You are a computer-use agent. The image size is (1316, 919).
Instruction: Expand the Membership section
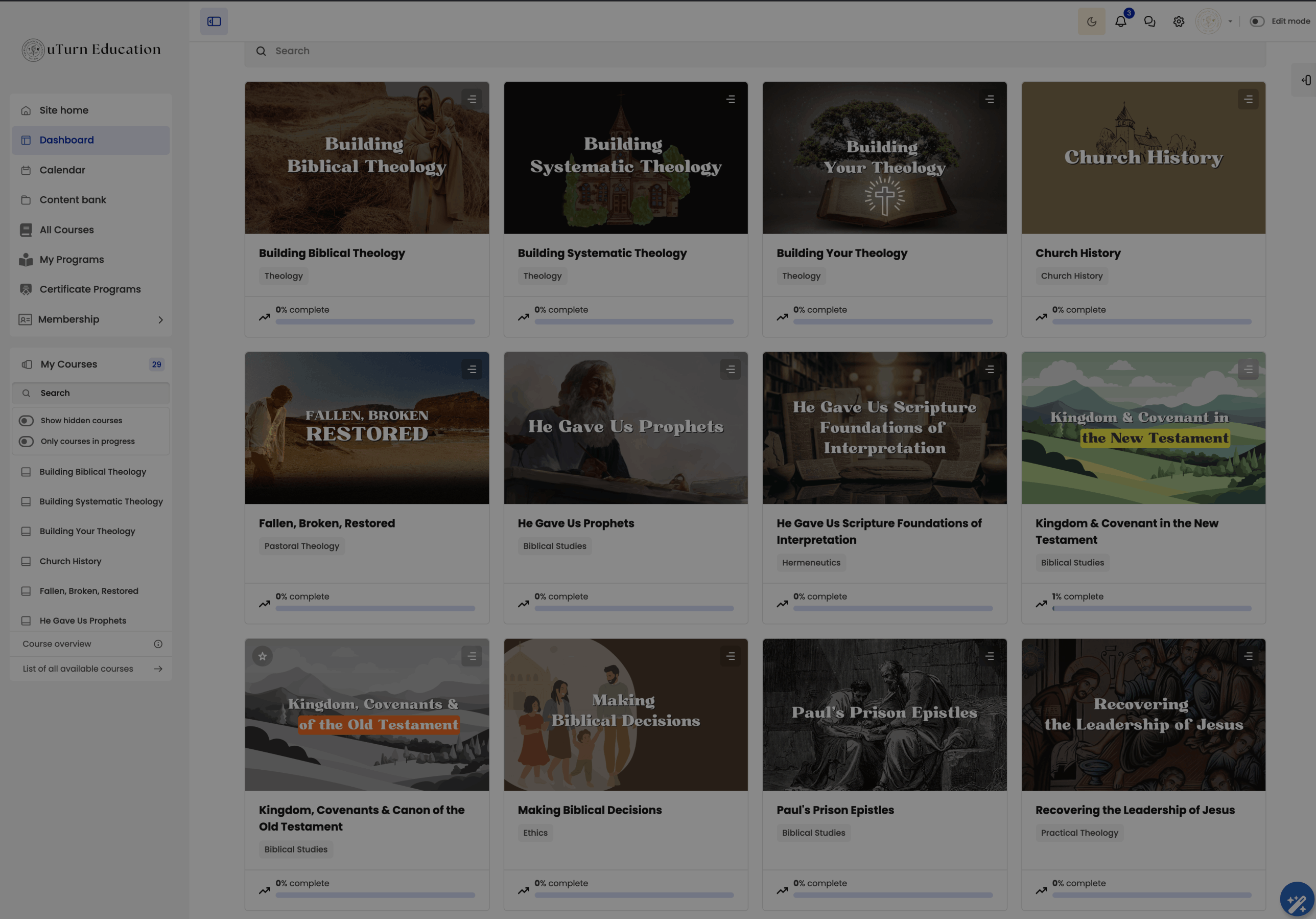click(161, 319)
